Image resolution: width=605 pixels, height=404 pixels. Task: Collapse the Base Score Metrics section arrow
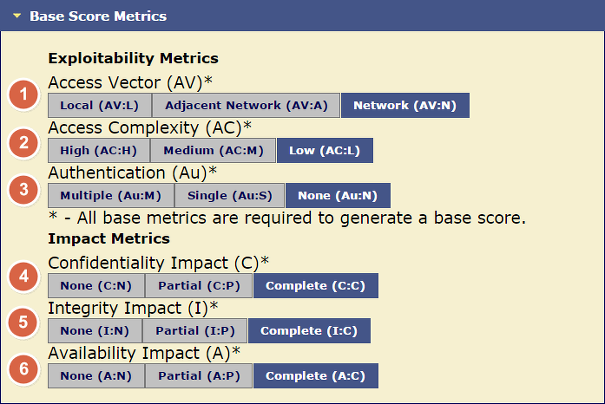point(17,16)
